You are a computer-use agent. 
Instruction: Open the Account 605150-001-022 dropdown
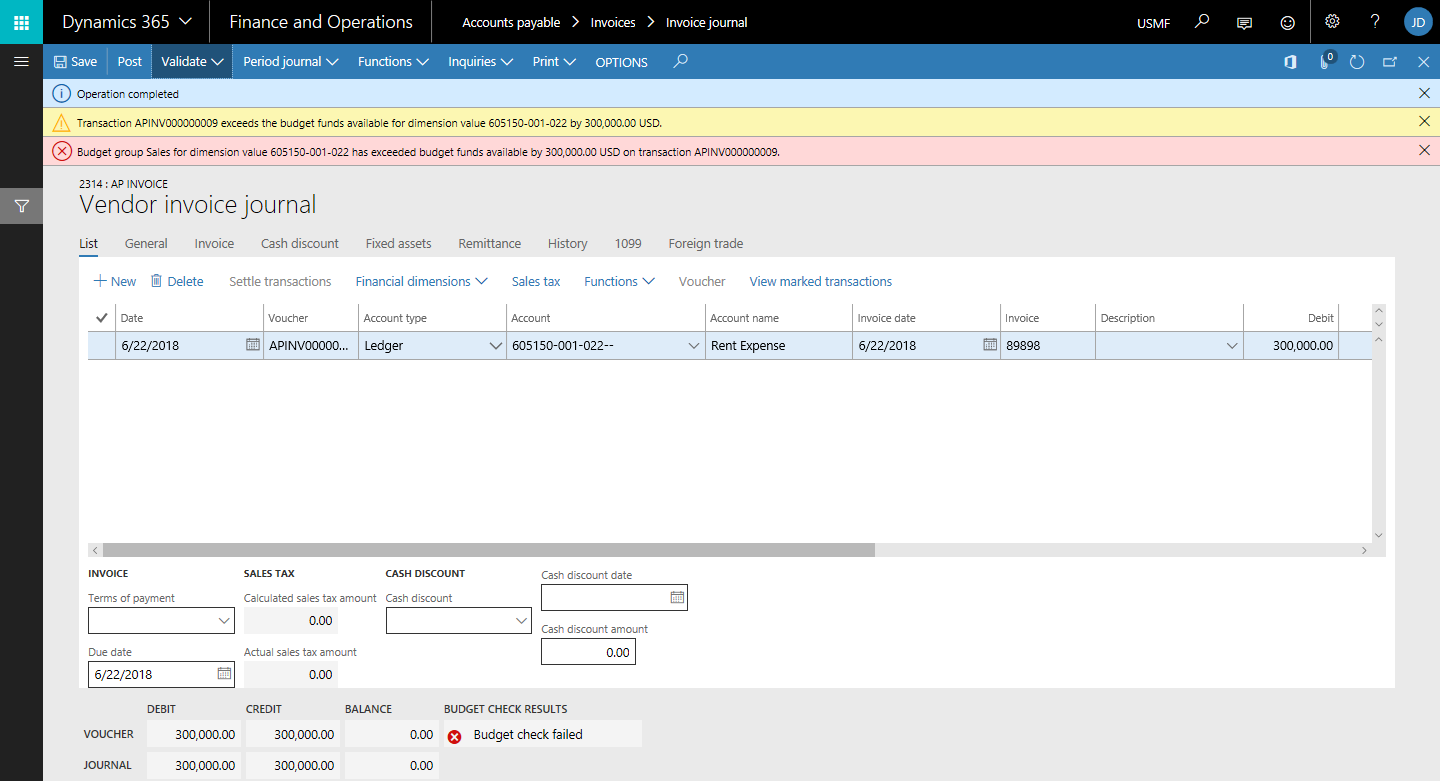(694, 346)
